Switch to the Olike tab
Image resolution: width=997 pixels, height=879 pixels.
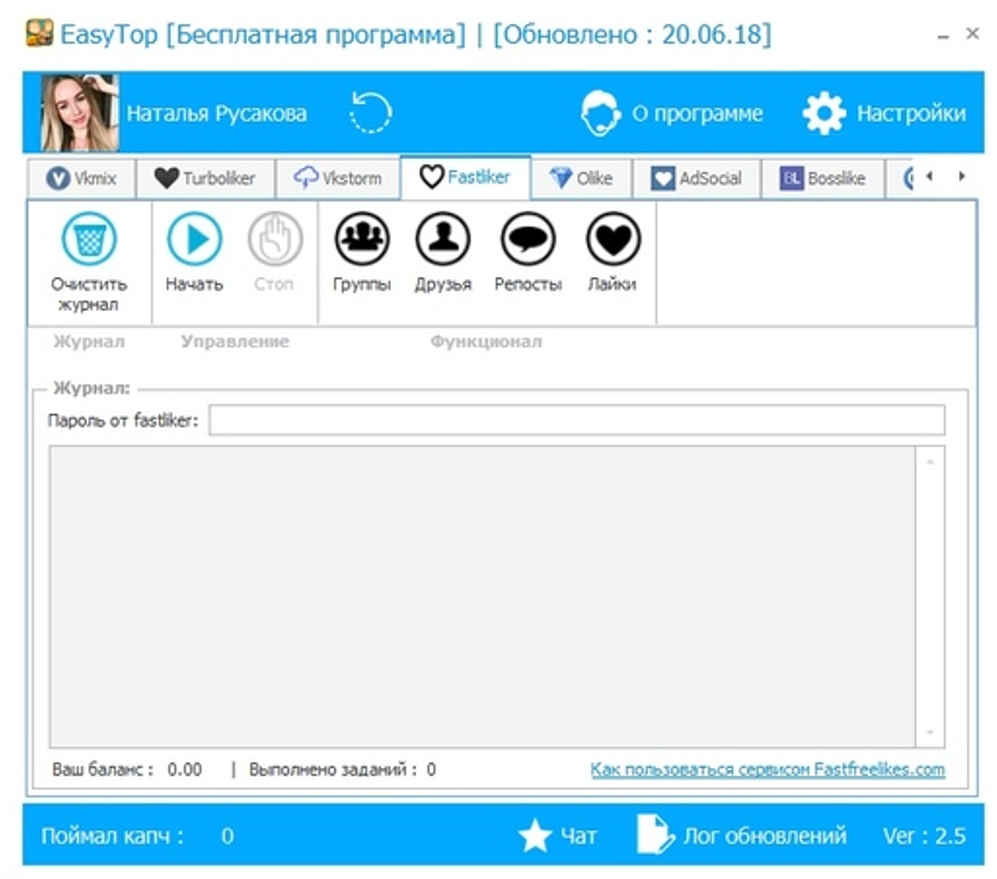coord(581,178)
